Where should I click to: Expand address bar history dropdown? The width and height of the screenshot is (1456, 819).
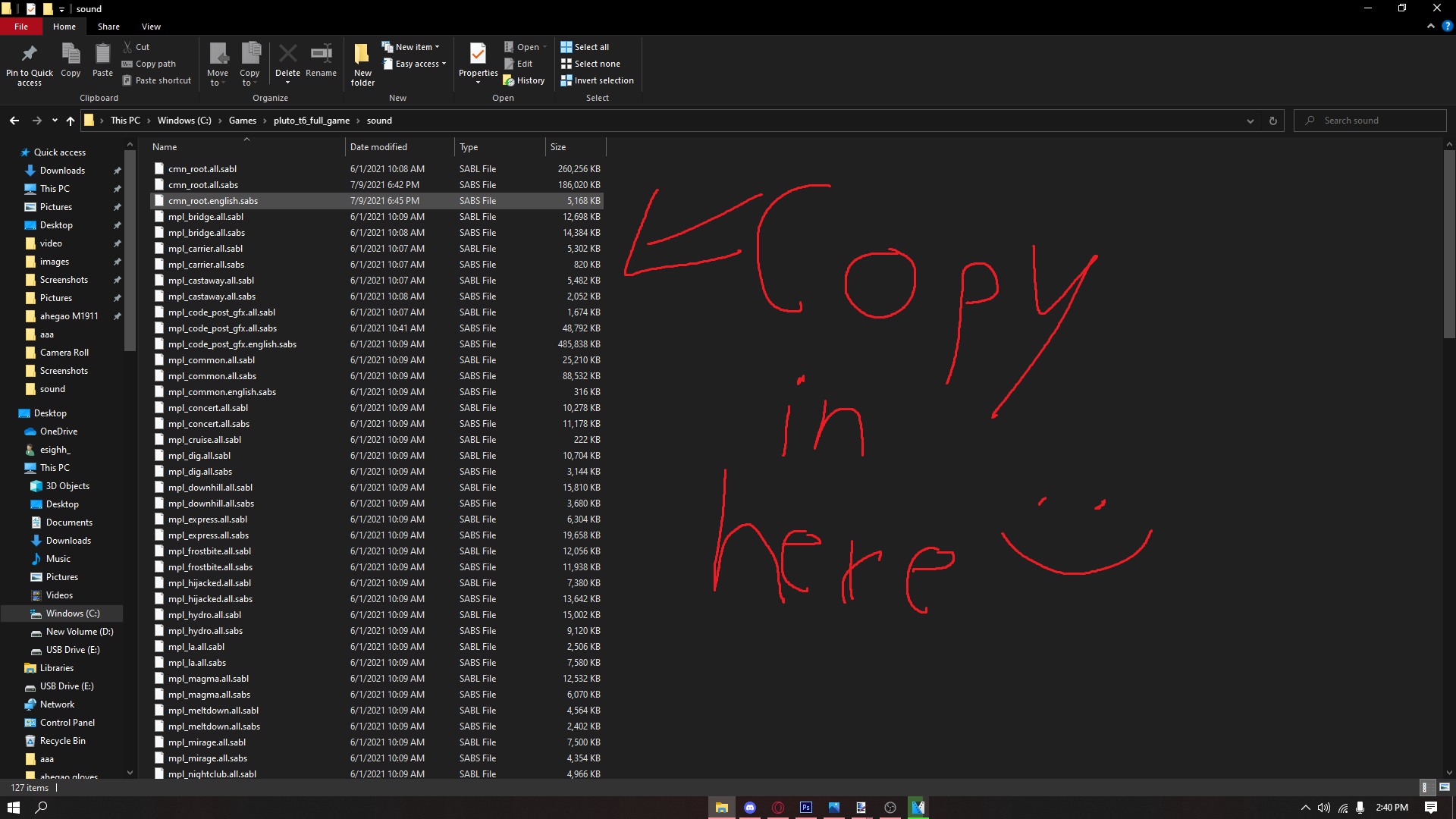(1250, 121)
